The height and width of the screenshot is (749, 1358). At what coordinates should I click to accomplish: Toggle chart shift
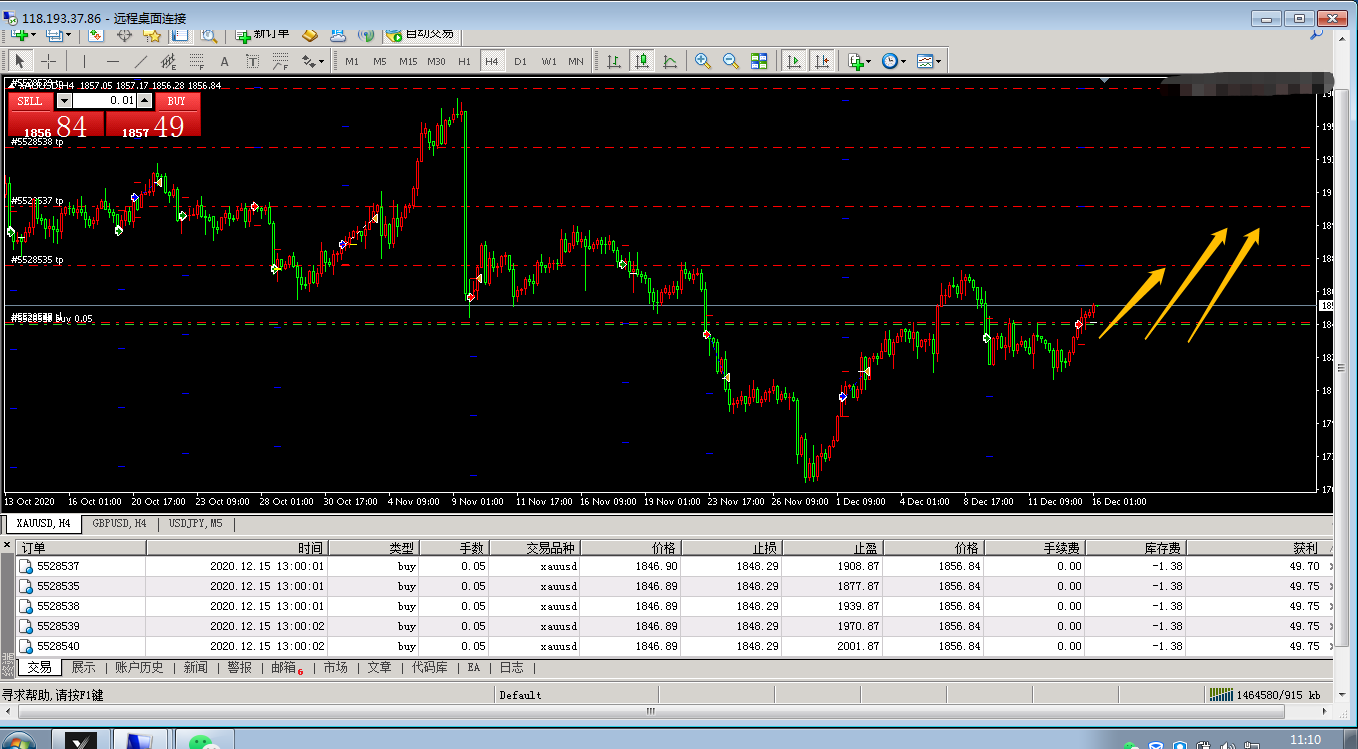[822, 61]
